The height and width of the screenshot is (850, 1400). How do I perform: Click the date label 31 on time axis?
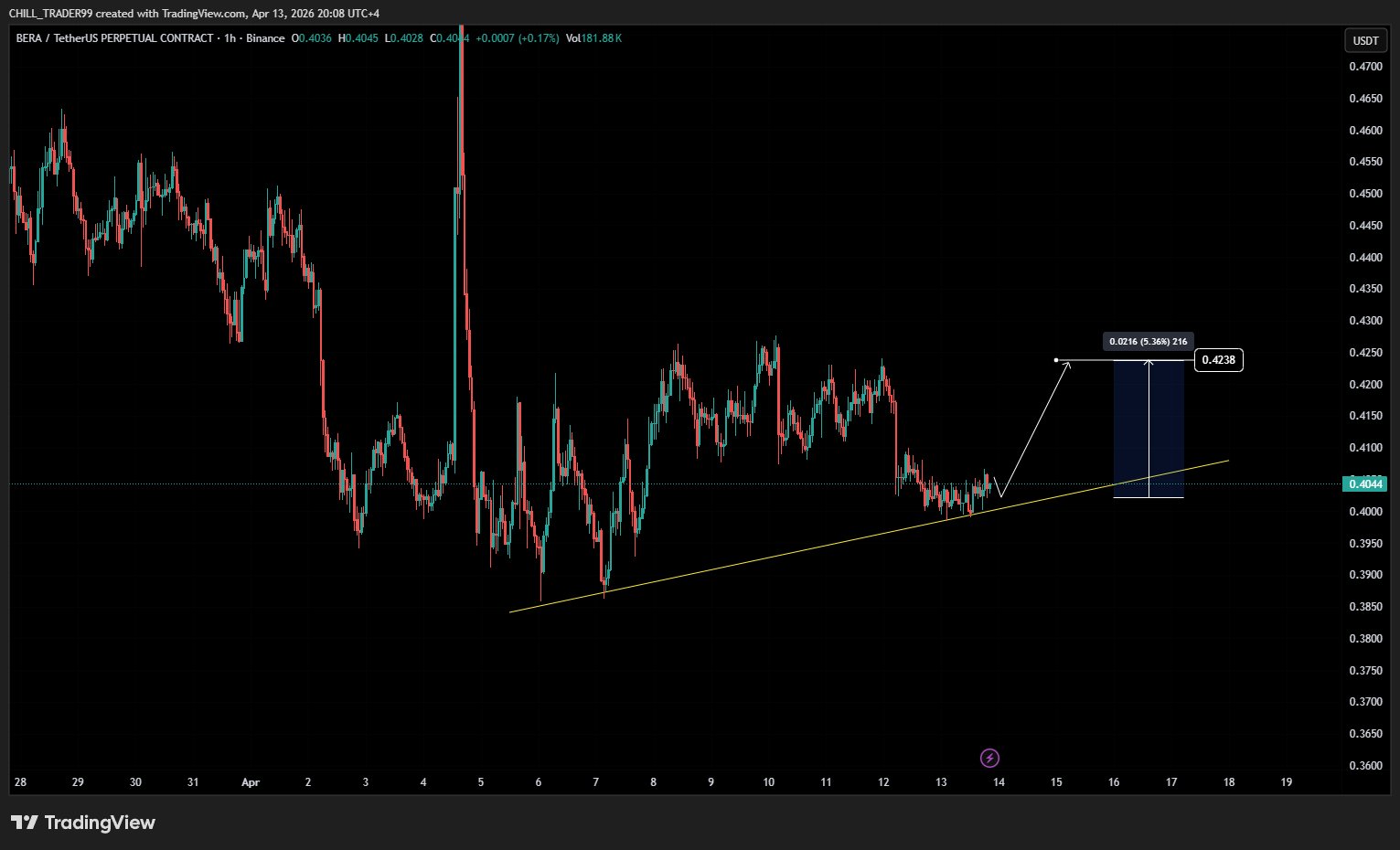193,782
